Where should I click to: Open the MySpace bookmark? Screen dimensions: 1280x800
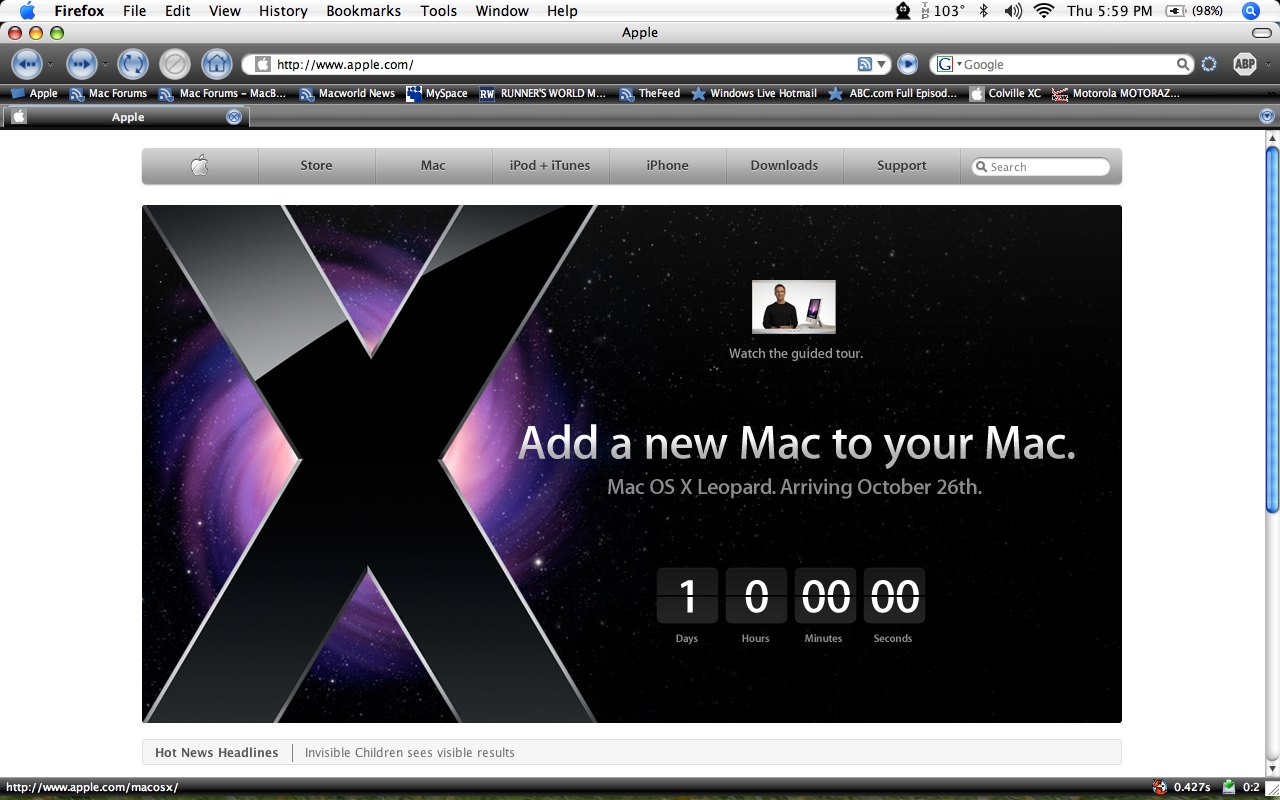[x=437, y=93]
